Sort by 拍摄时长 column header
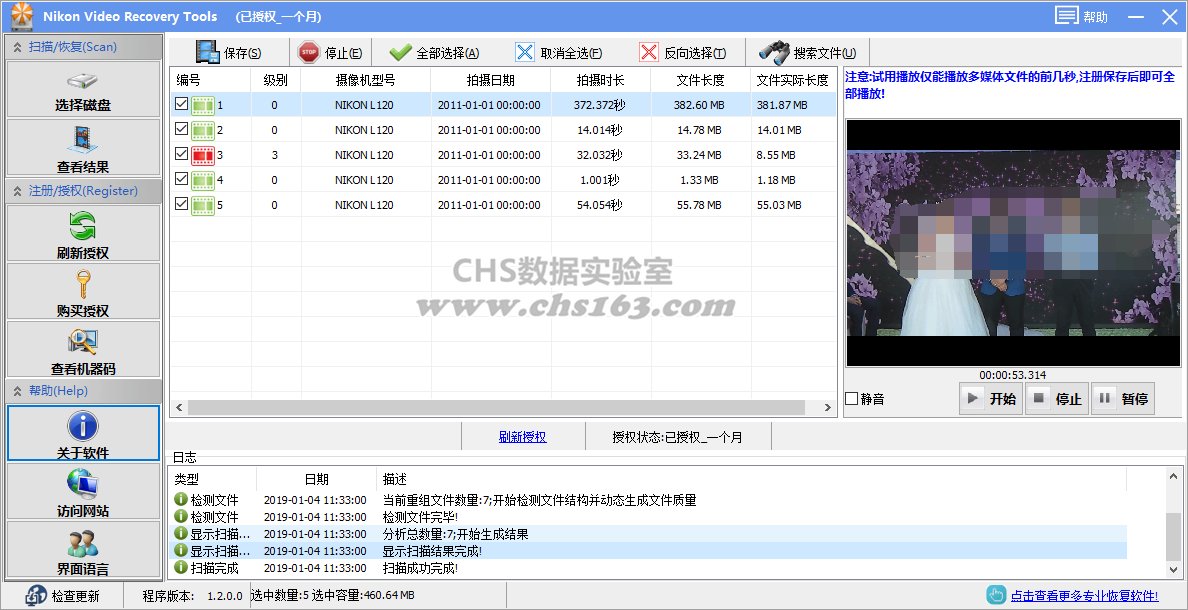The image size is (1188, 610). click(600, 80)
